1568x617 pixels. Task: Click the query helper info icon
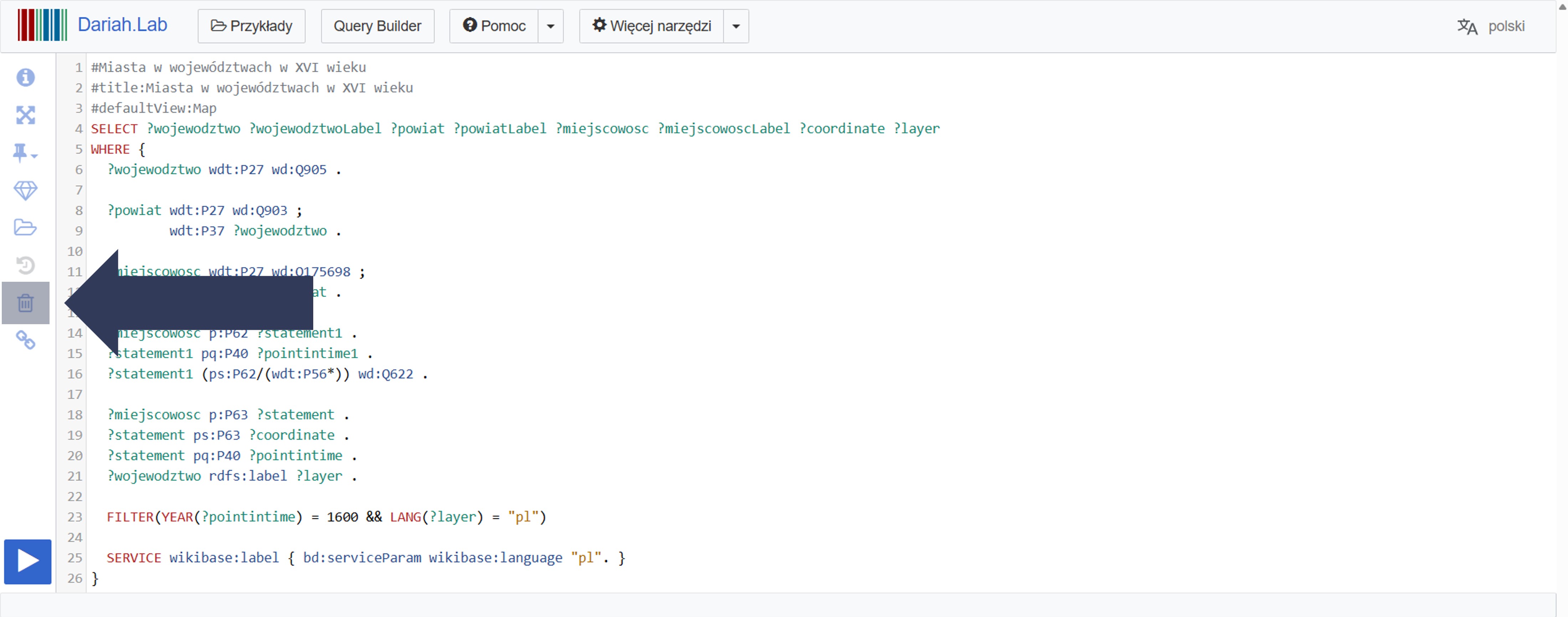(26, 77)
